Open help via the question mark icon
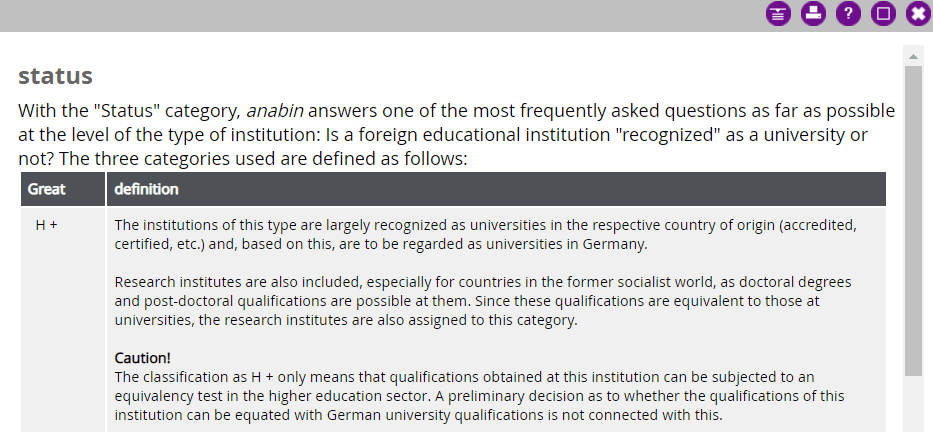This screenshot has width=933, height=432. click(x=848, y=14)
